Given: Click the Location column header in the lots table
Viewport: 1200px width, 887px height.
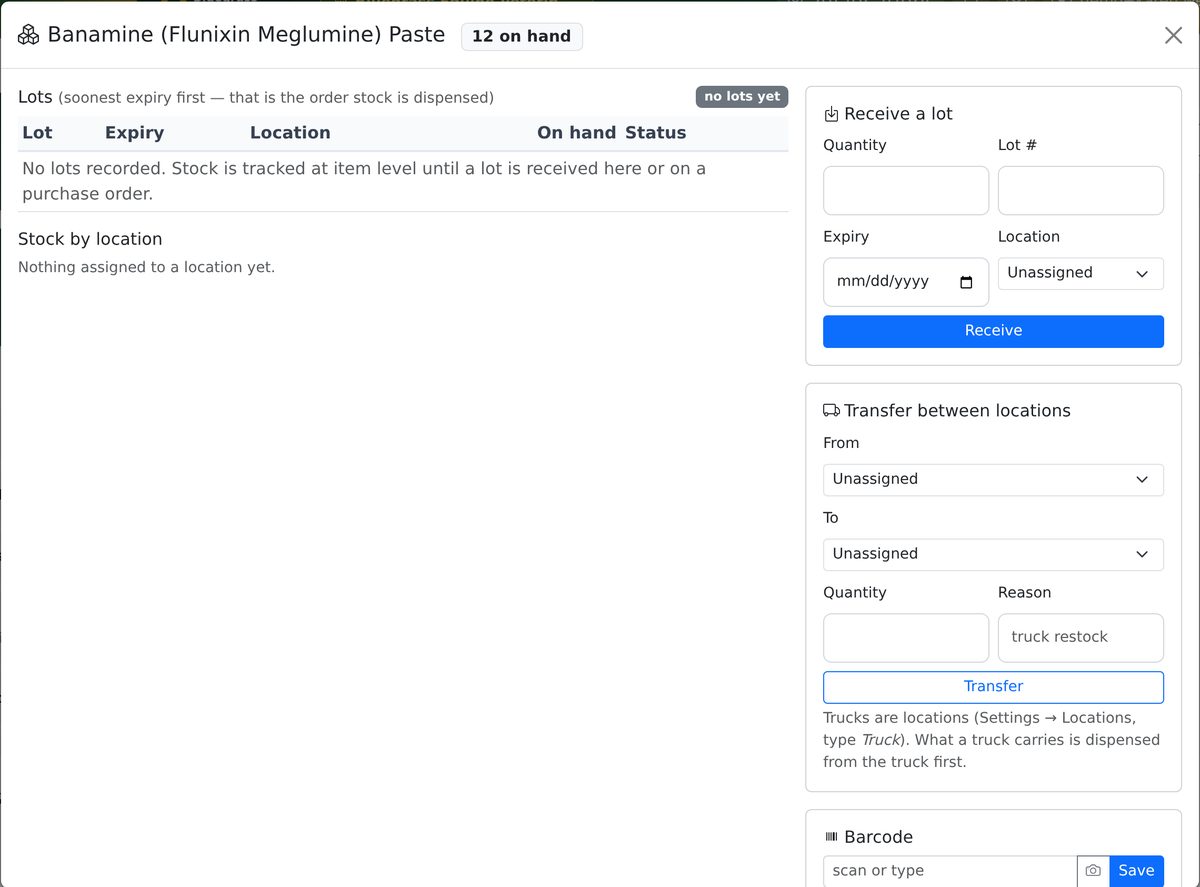Looking at the screenshot, I should (x=290, y=133).
